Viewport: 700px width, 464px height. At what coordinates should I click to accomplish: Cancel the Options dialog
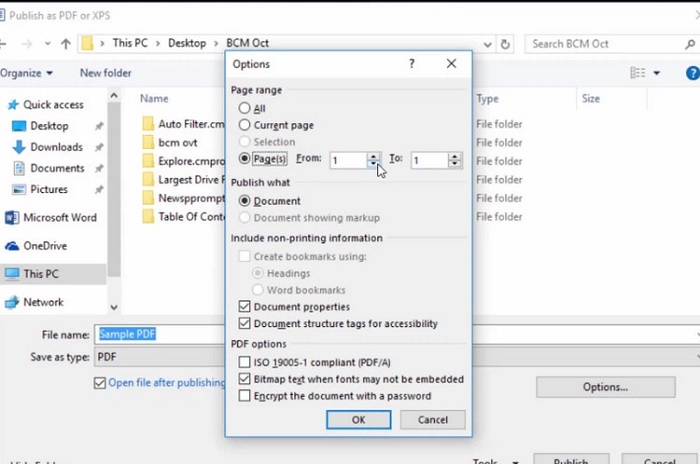[433, 420]
